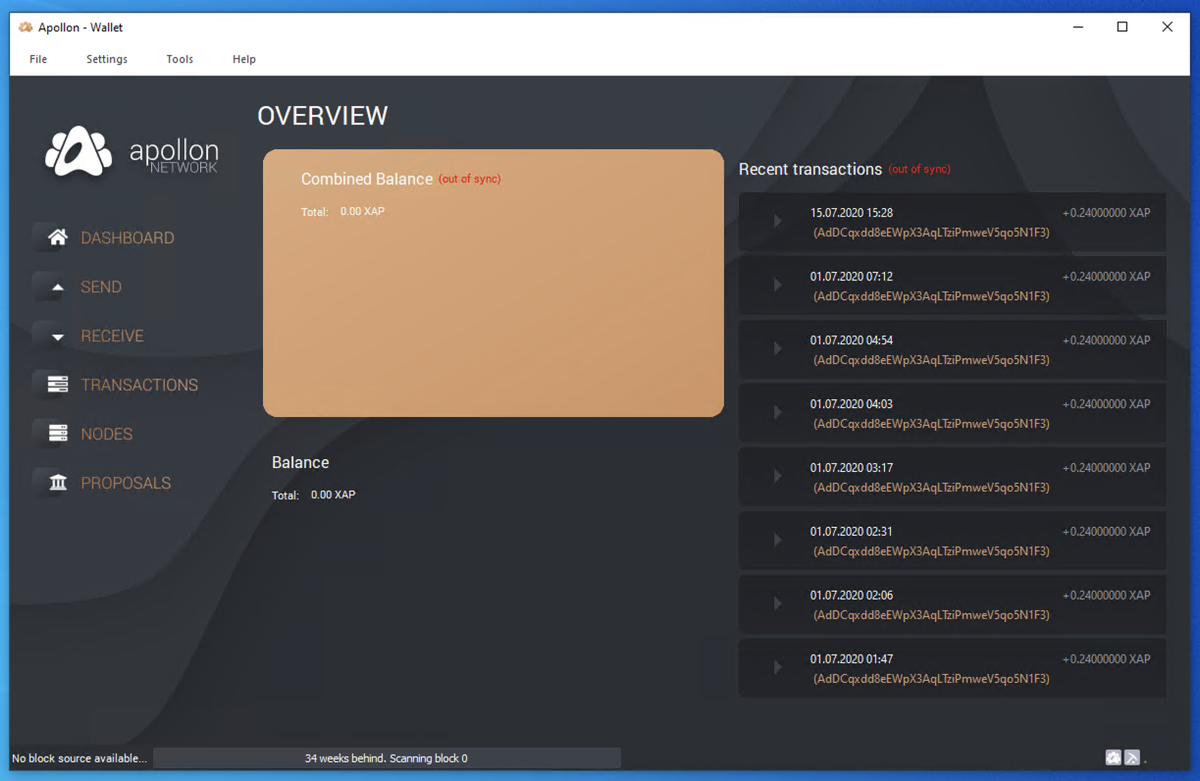Click the address under 01.07.2020 02:31
The image size is (1200, 781).
931,551
